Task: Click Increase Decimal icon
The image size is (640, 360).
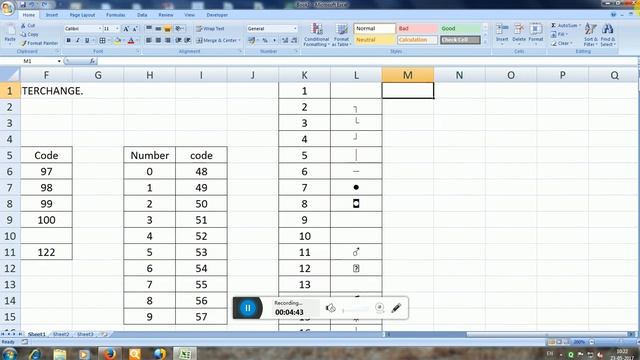Action: (285, 40)
